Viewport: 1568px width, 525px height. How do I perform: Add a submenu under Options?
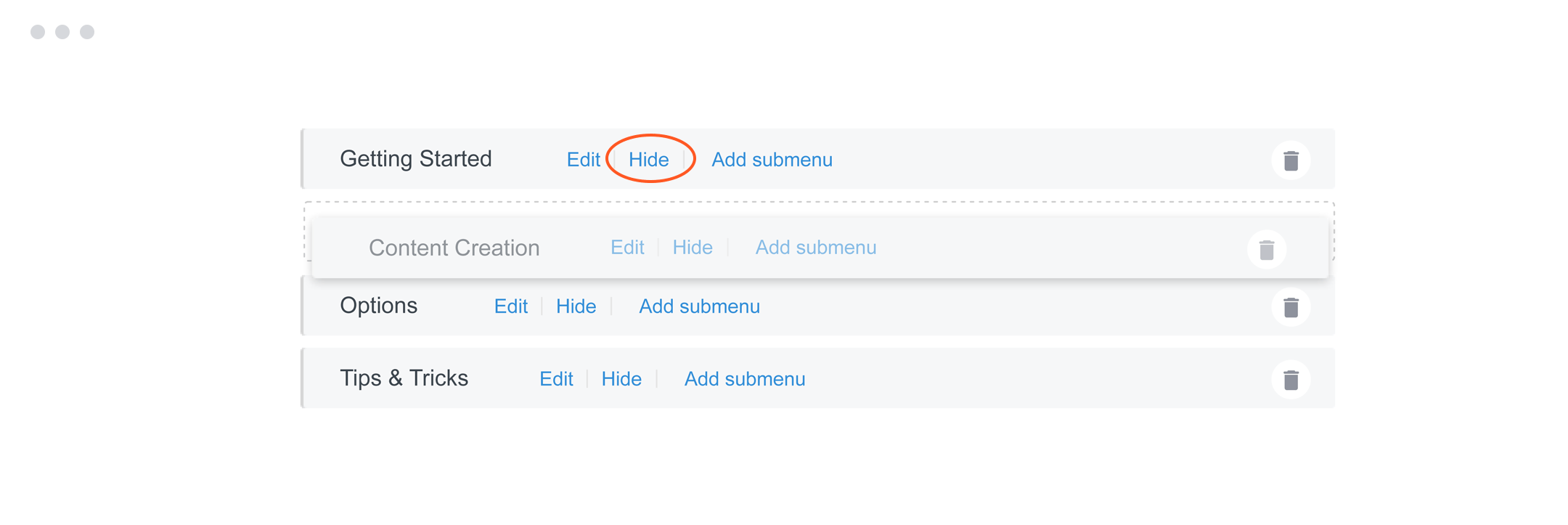[x=699, y=306]
